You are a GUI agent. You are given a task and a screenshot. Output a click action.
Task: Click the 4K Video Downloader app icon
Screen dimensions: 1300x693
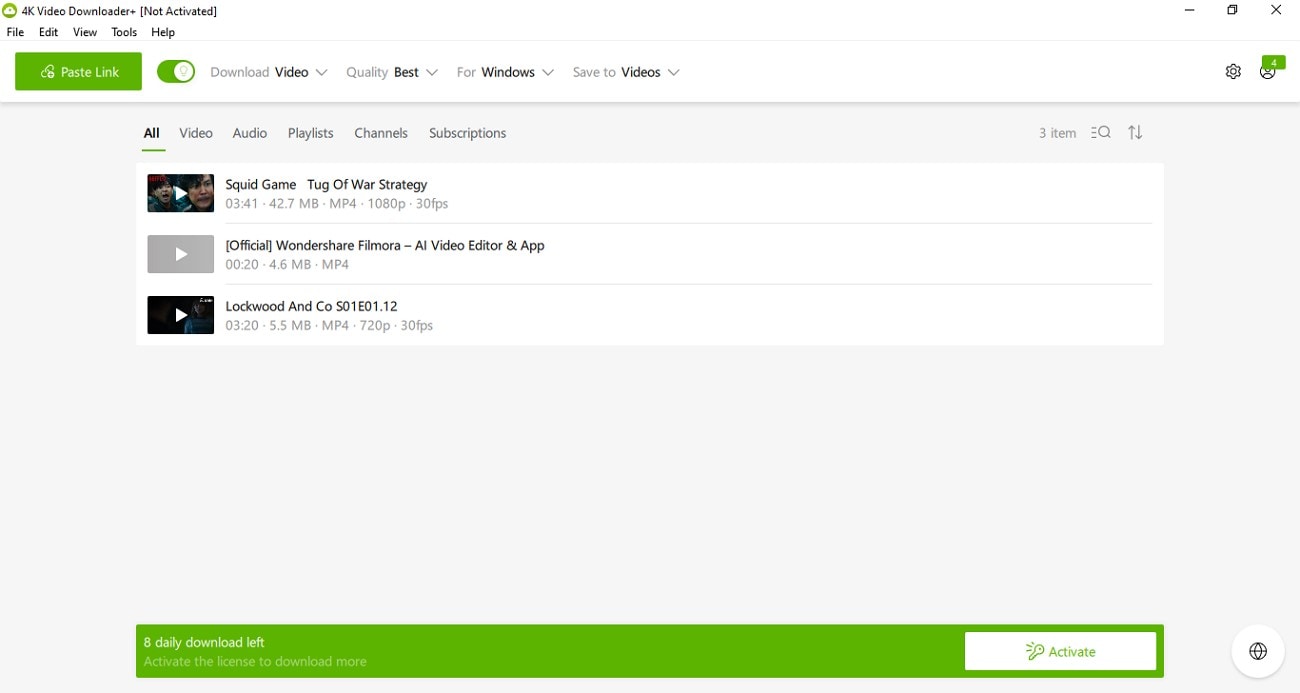(x=11, y=11)
